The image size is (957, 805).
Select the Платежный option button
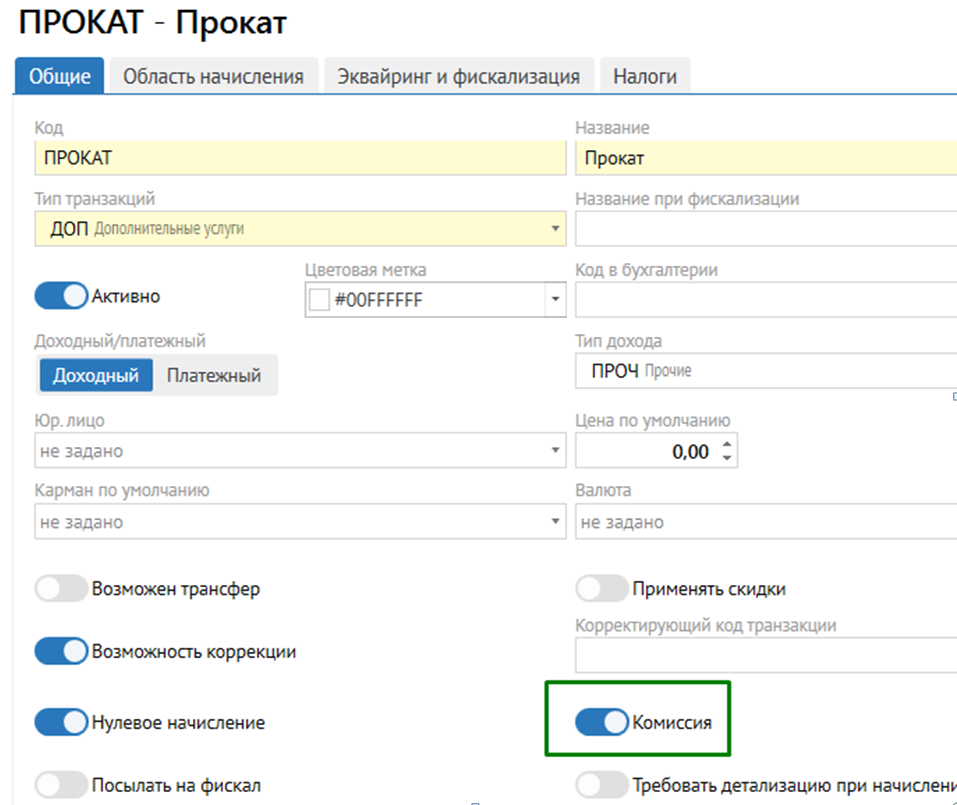pyautogui.click(x=214, y=376)
